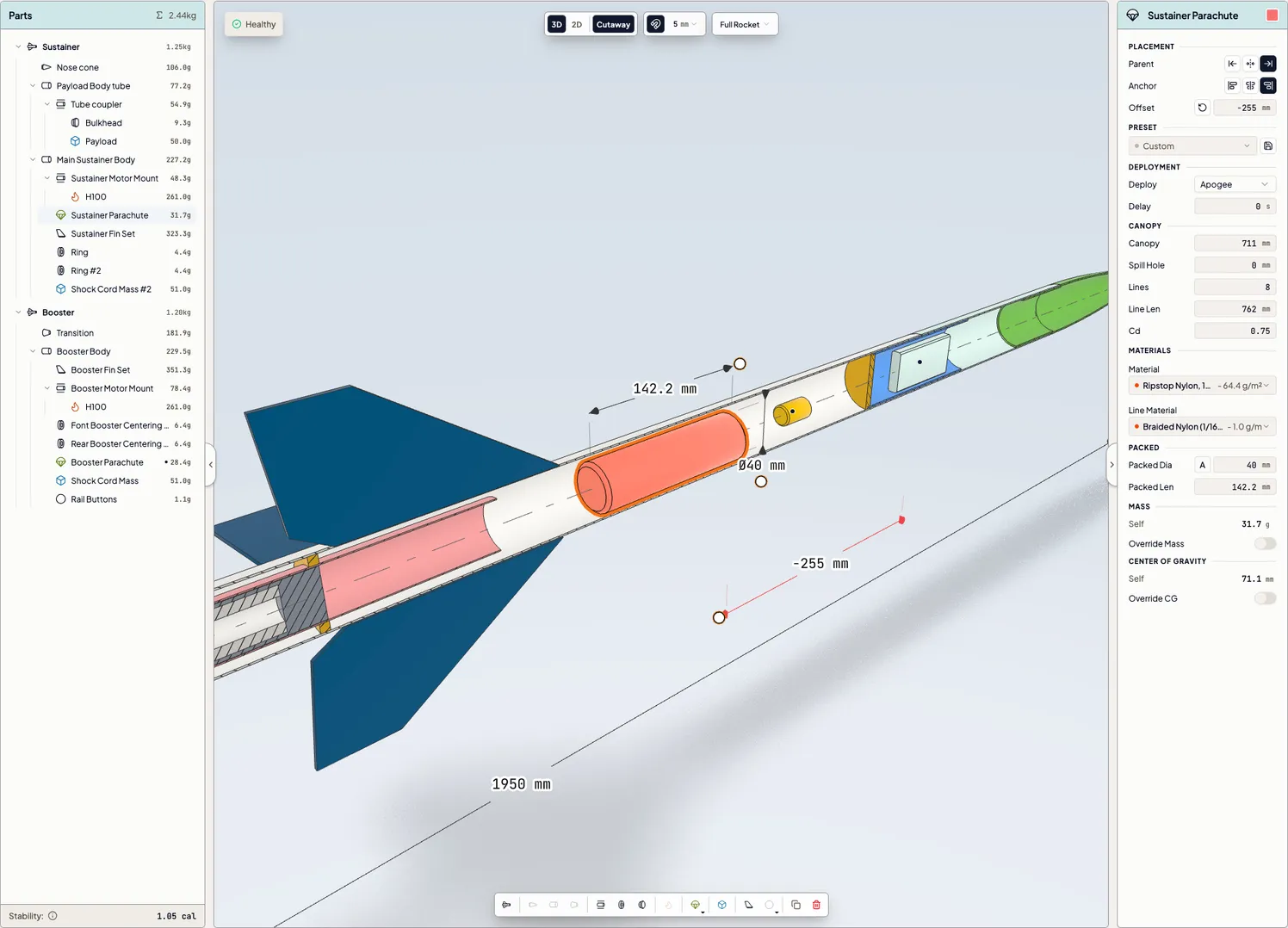Image resolution: width=1288 pixels, height=928 pixels.
Task: Open stability info icon
Action: pyautogui.click(x=53, y=916)
